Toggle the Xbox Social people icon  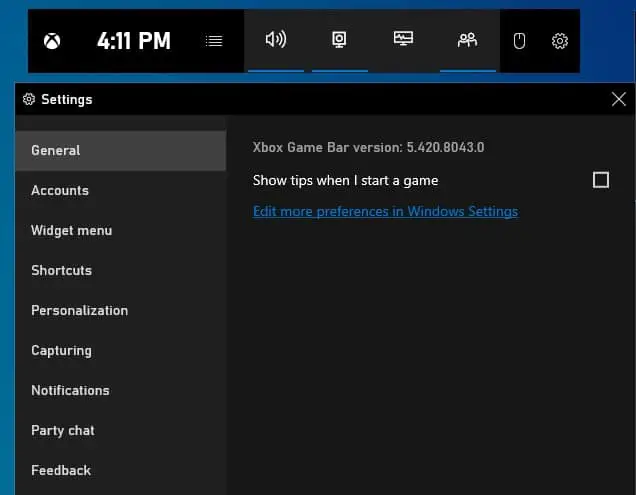[467, 40]
